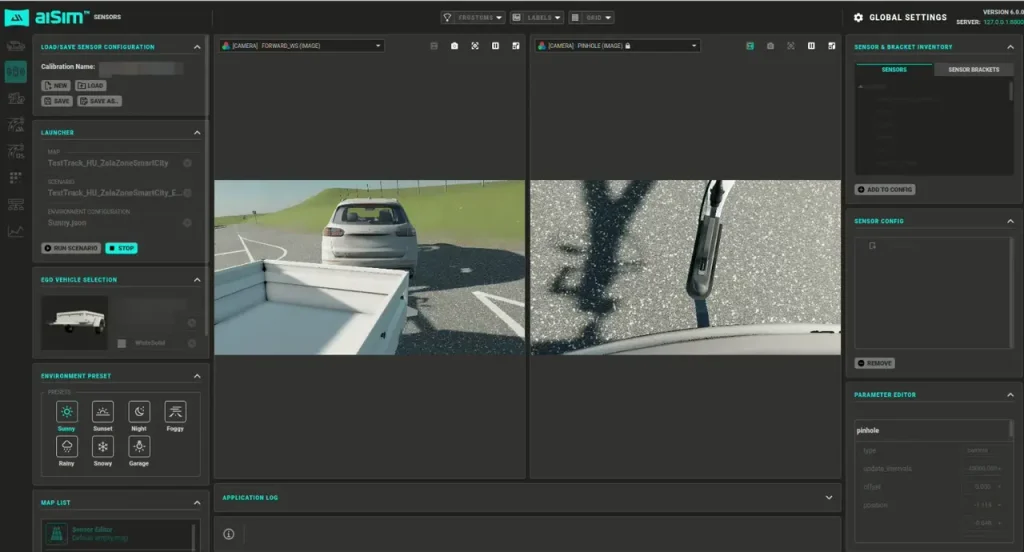Collapse the Environment Preset panel
1024x552 pixels.
[x=197, y=376]
